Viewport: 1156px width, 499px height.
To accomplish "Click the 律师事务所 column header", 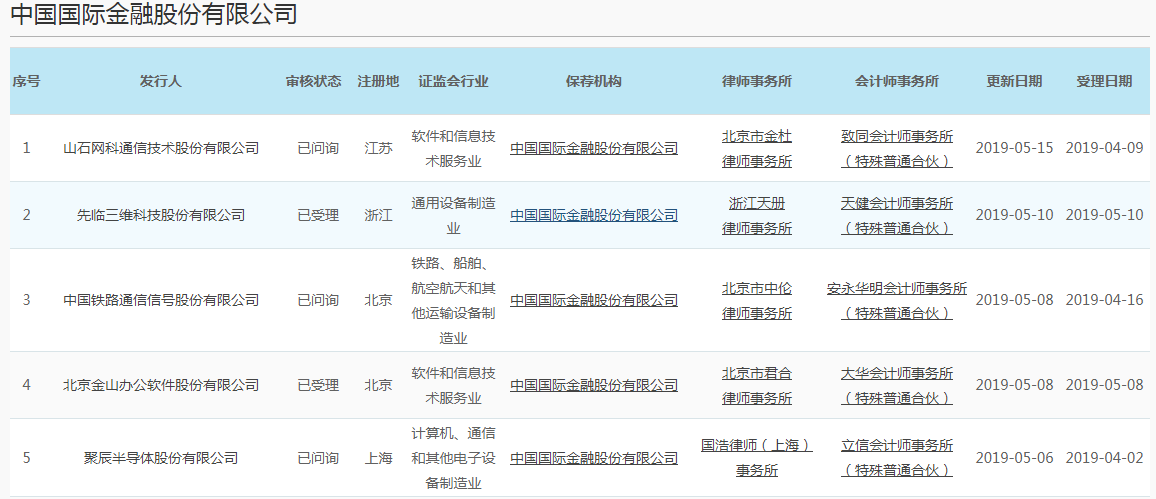I will pyautogui.click(x=756, y=81).
